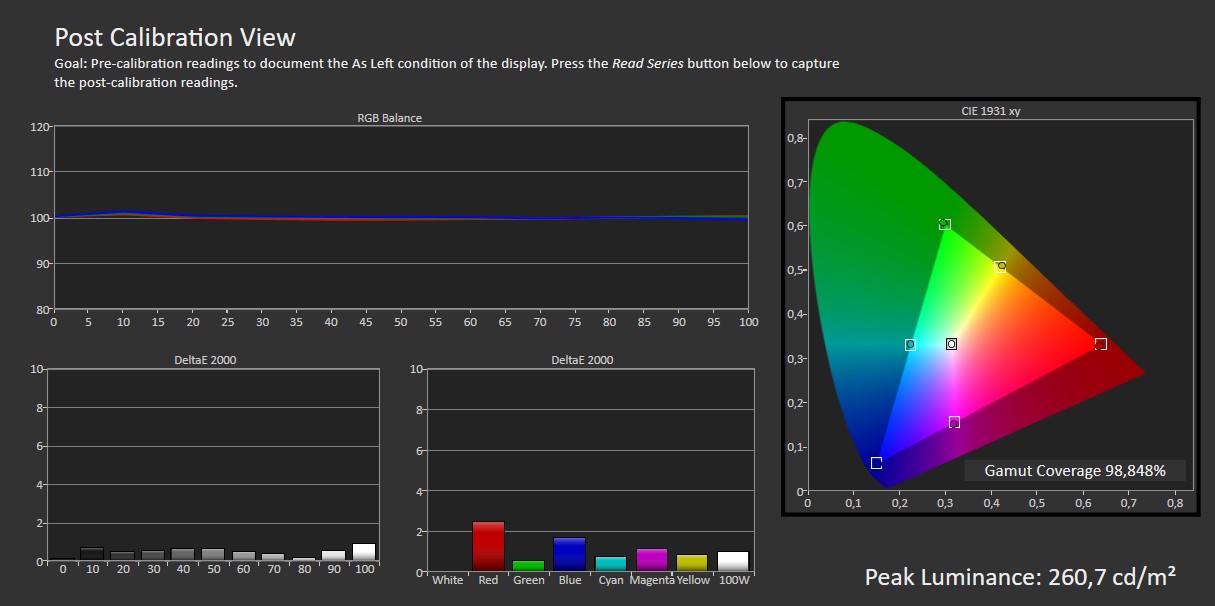The width and height of the screenshot is (1215, 606).
Task: Click the DeltaE 2000 title above grayscale chart
Action: click(x=205, y=360)
